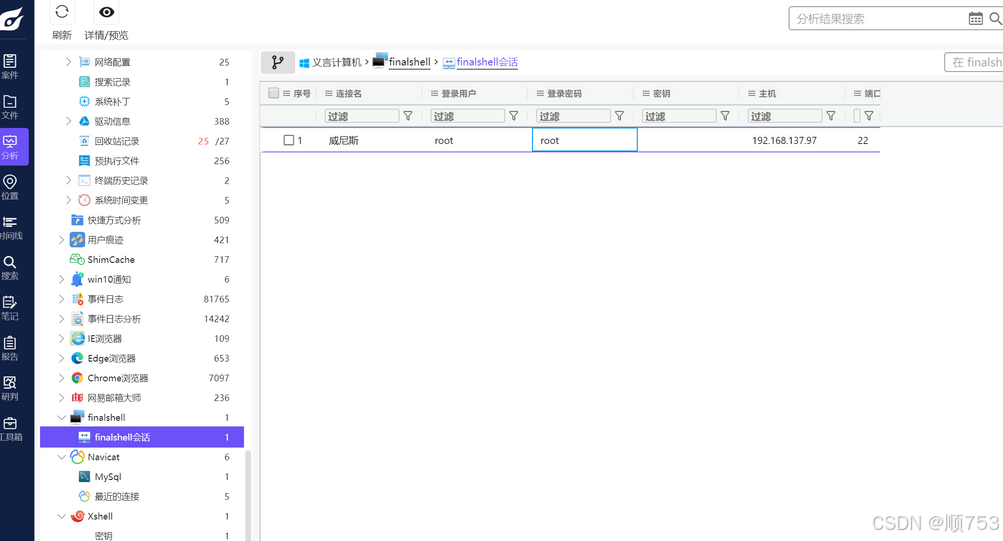The image size is (1003, 541).
Task: Select 系统补丁 tree item
Action: 113,101
